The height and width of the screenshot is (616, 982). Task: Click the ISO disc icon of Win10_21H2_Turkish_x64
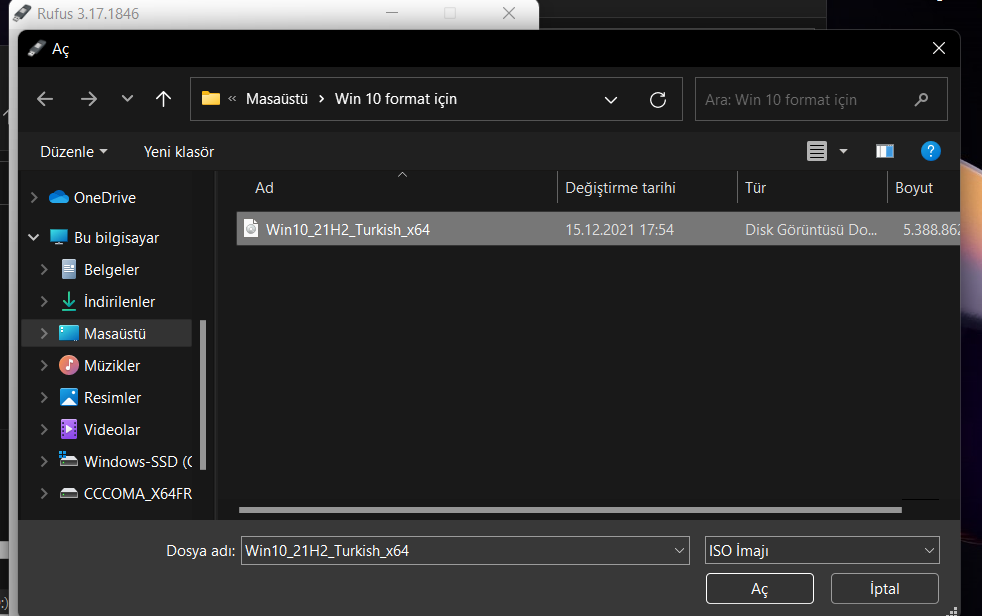[251, 228]
